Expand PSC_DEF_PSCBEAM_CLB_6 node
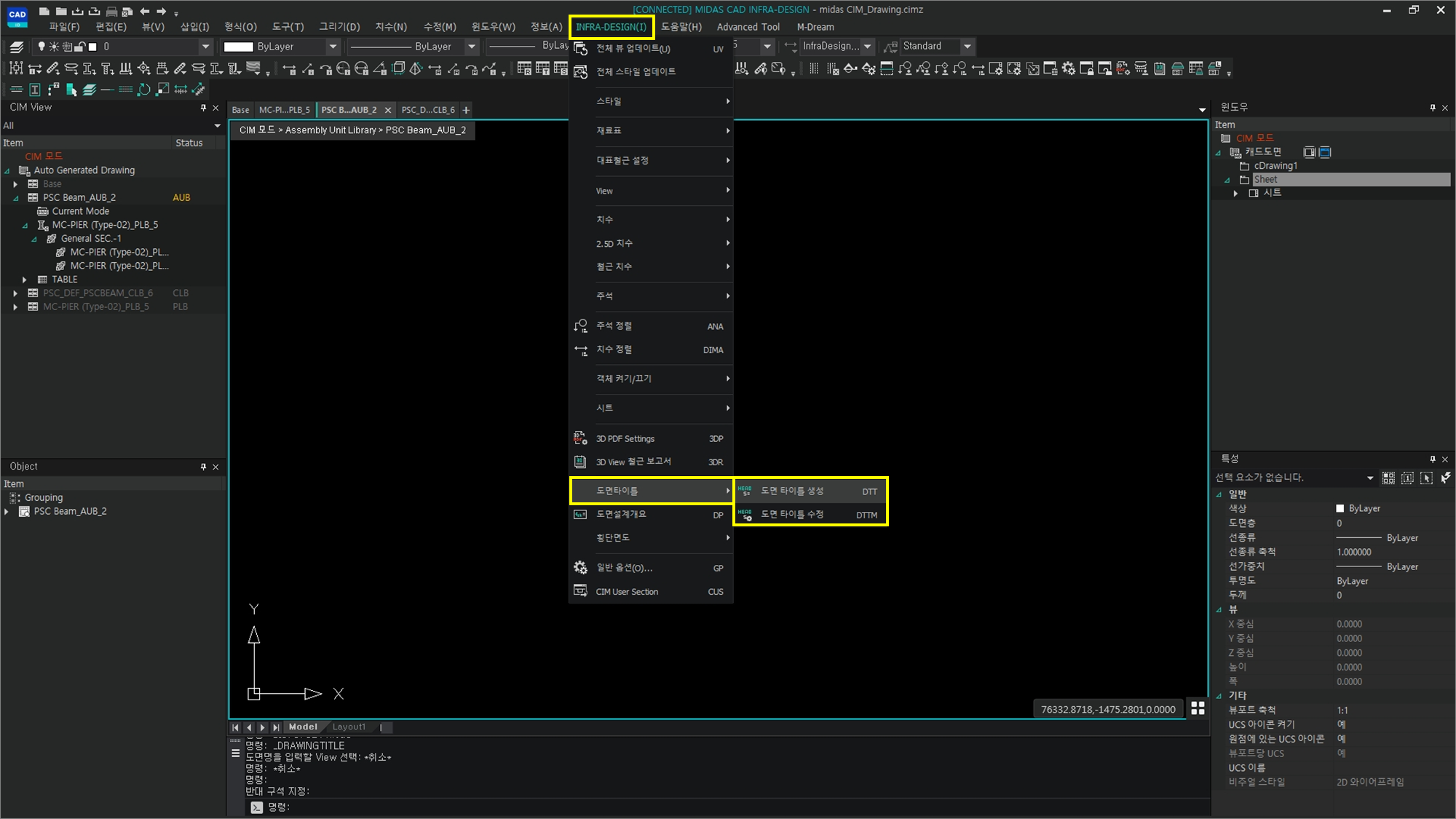Viewport: 1456px width, 819px height. click(15, 293)
